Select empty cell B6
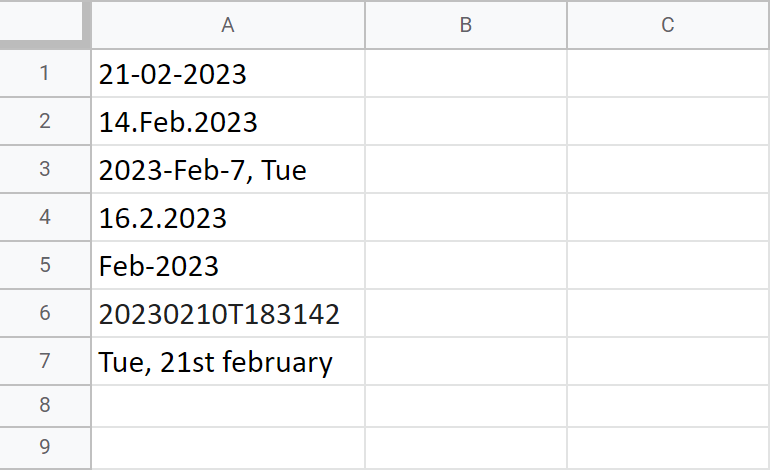 coord(466,313)
